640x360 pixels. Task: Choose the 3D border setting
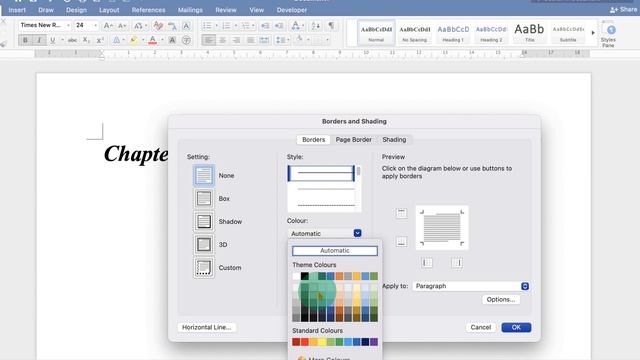204,244
